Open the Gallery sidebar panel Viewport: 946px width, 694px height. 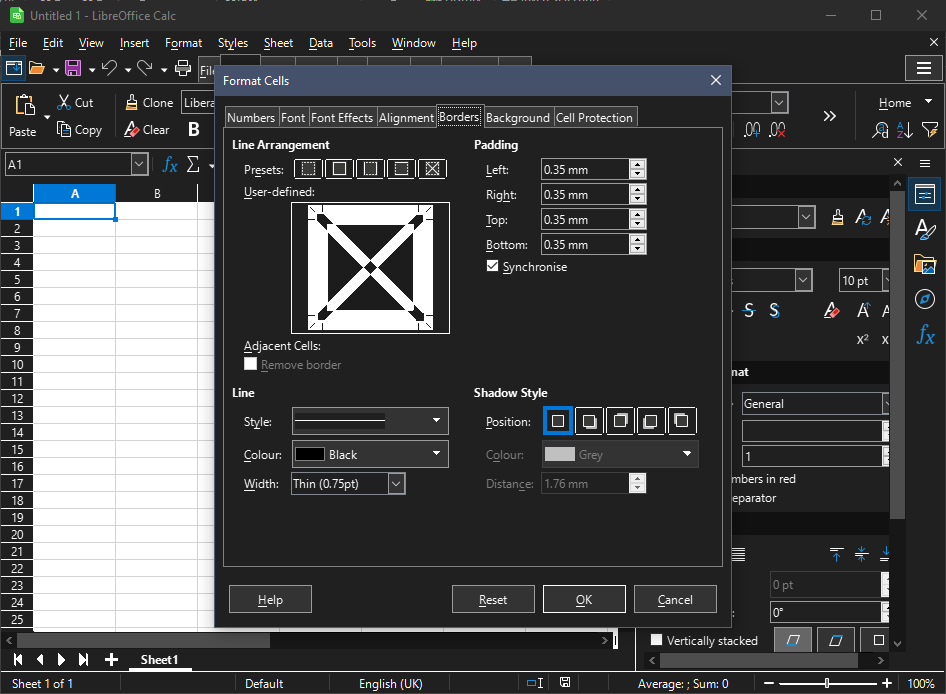point(925,264)
